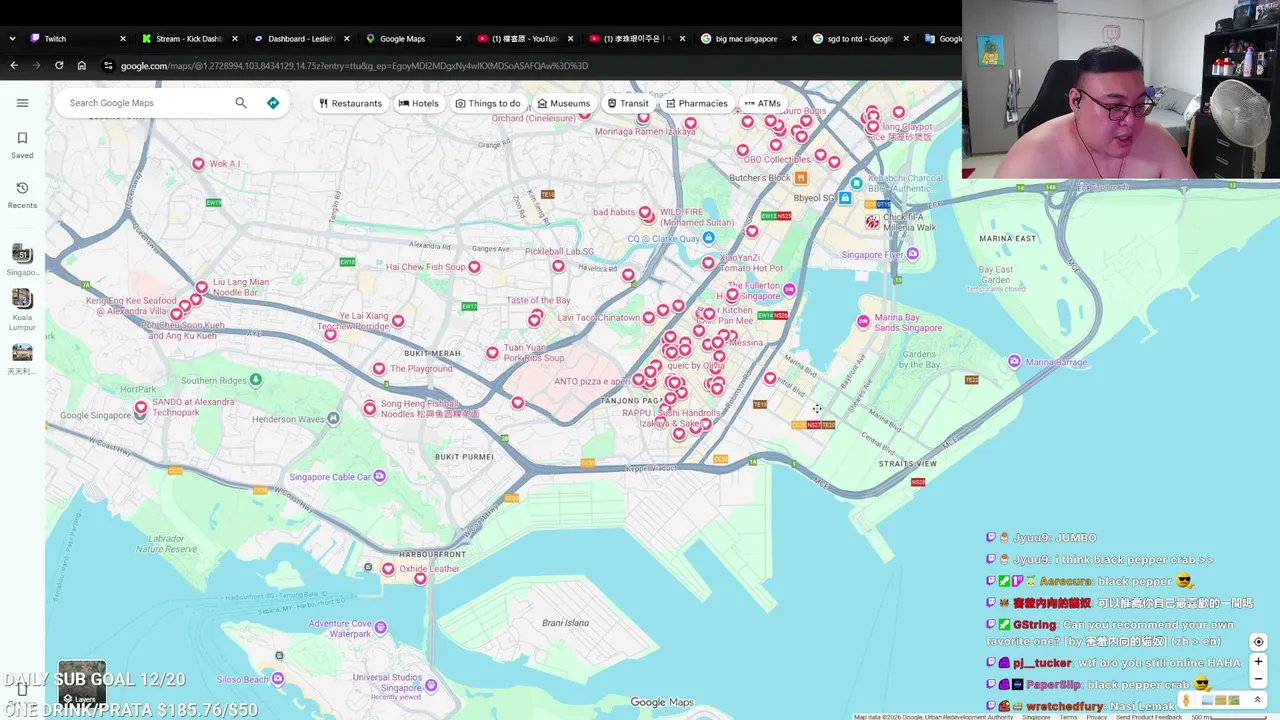Filter map by Pharmacies
Viewport: 1280px width, 720px height.
tap(697, 103)
